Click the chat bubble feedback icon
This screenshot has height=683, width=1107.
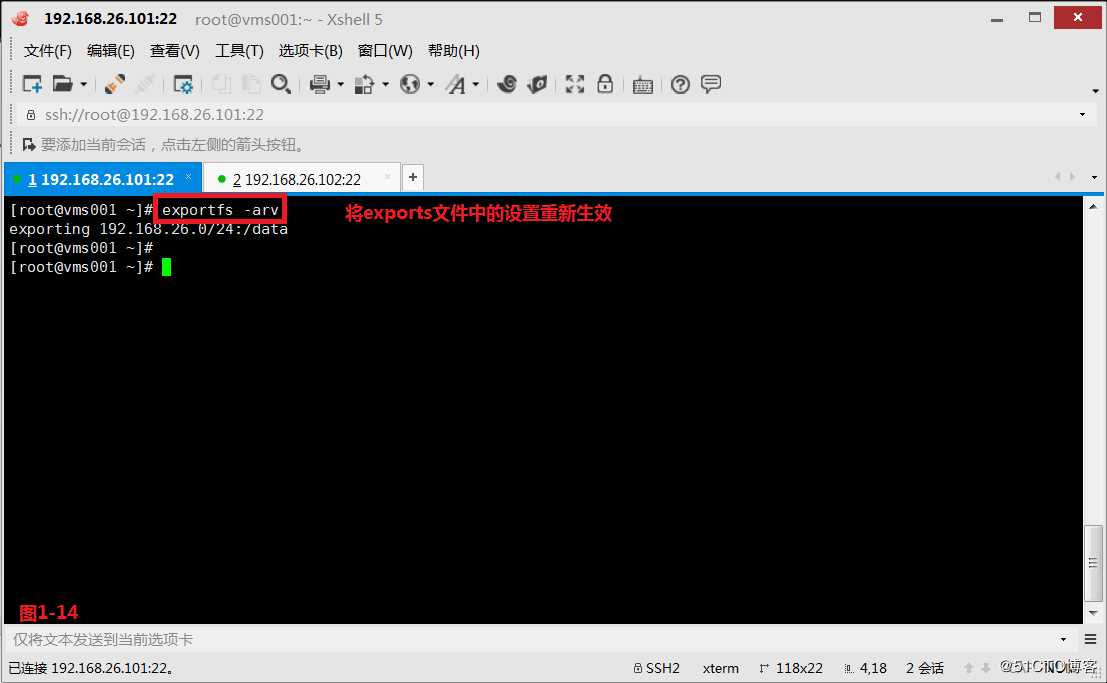click(x=711, y=84)
